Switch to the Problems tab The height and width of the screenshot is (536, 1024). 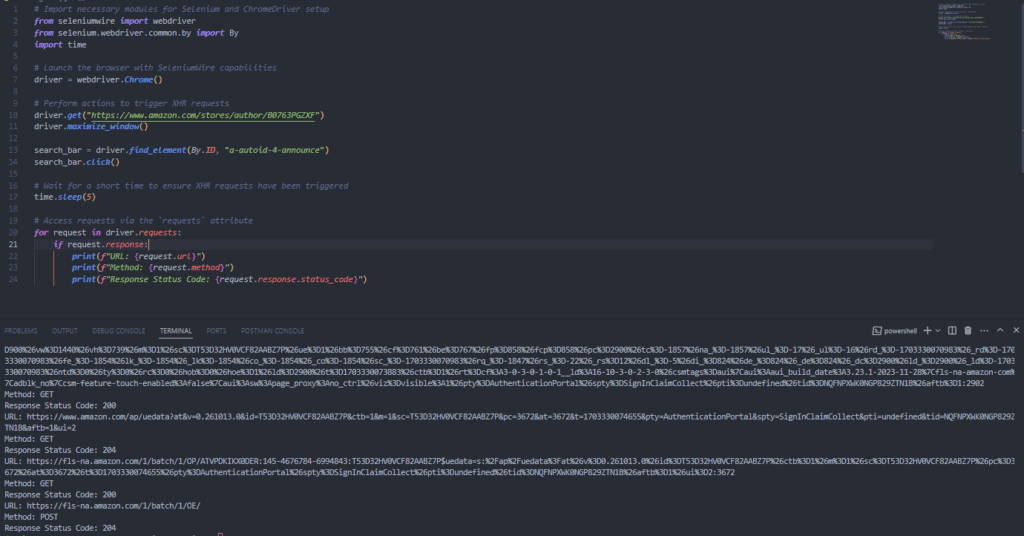click(x=20, y=330)
